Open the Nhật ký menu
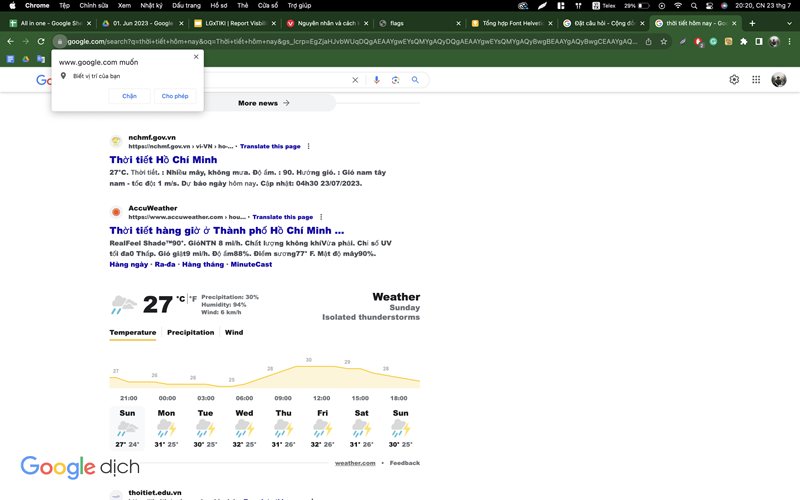The image size is (800, 500). pos(151,6)
